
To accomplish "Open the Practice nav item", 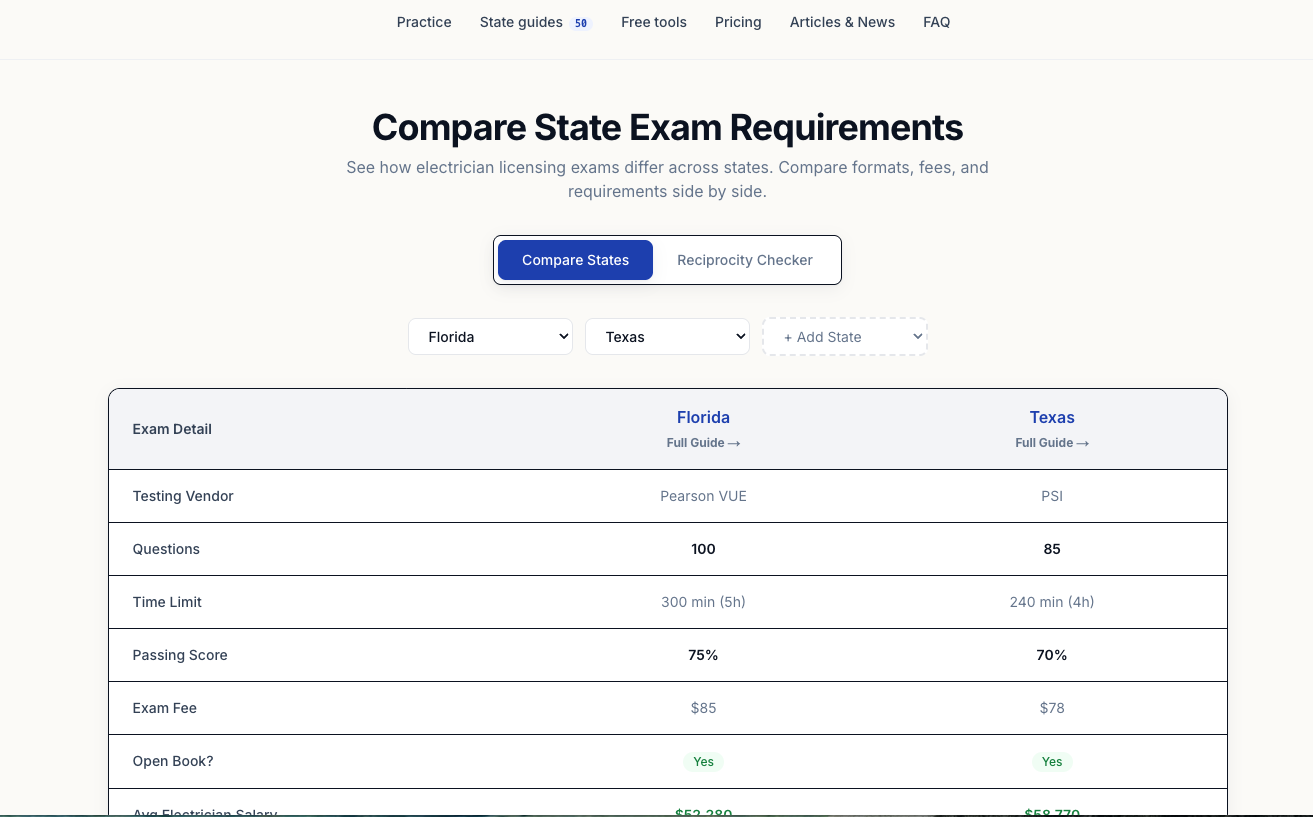I will click(424, 22).
